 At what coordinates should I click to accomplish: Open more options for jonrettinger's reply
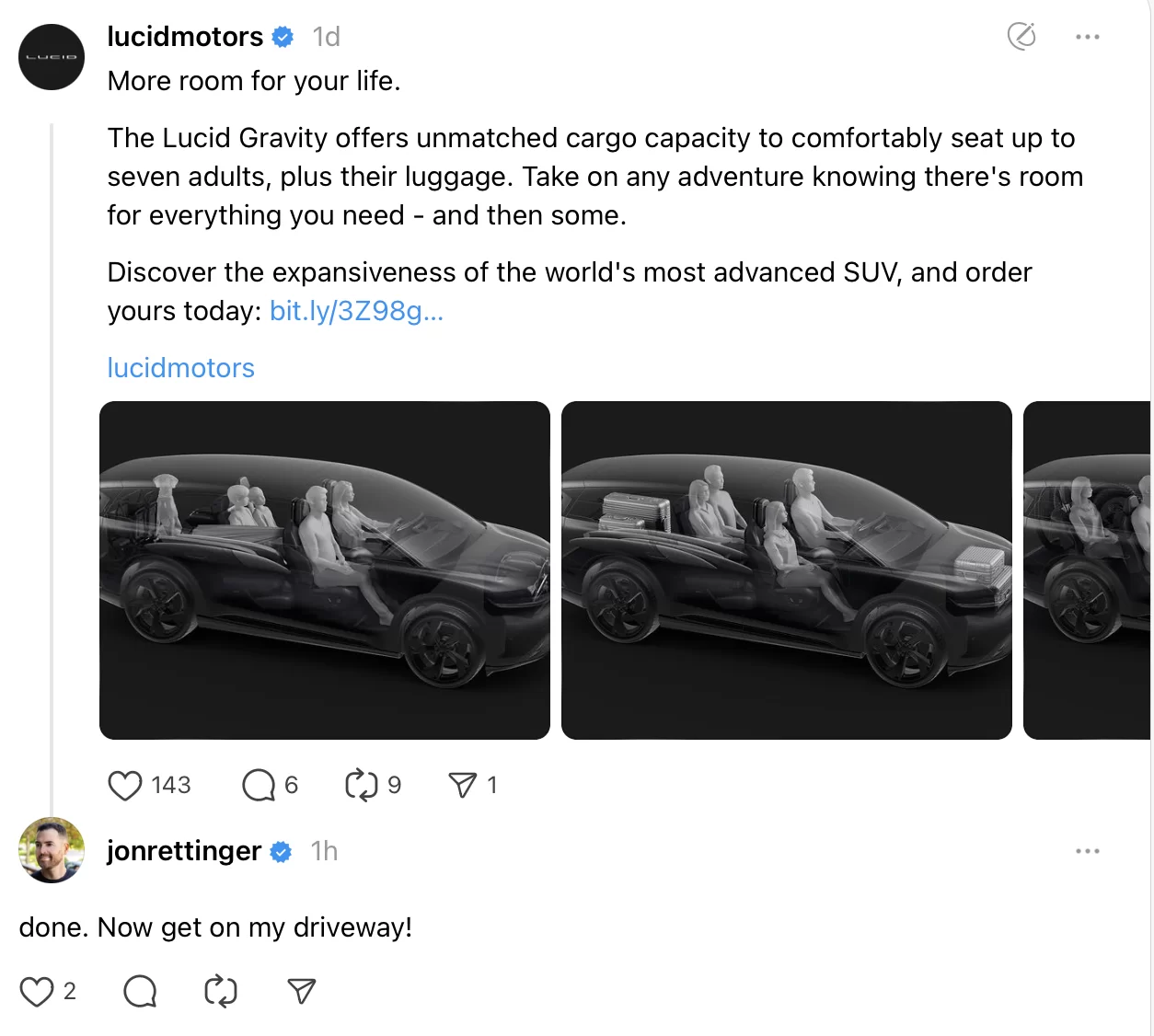pyautogui.click(x=1088, y=851)
